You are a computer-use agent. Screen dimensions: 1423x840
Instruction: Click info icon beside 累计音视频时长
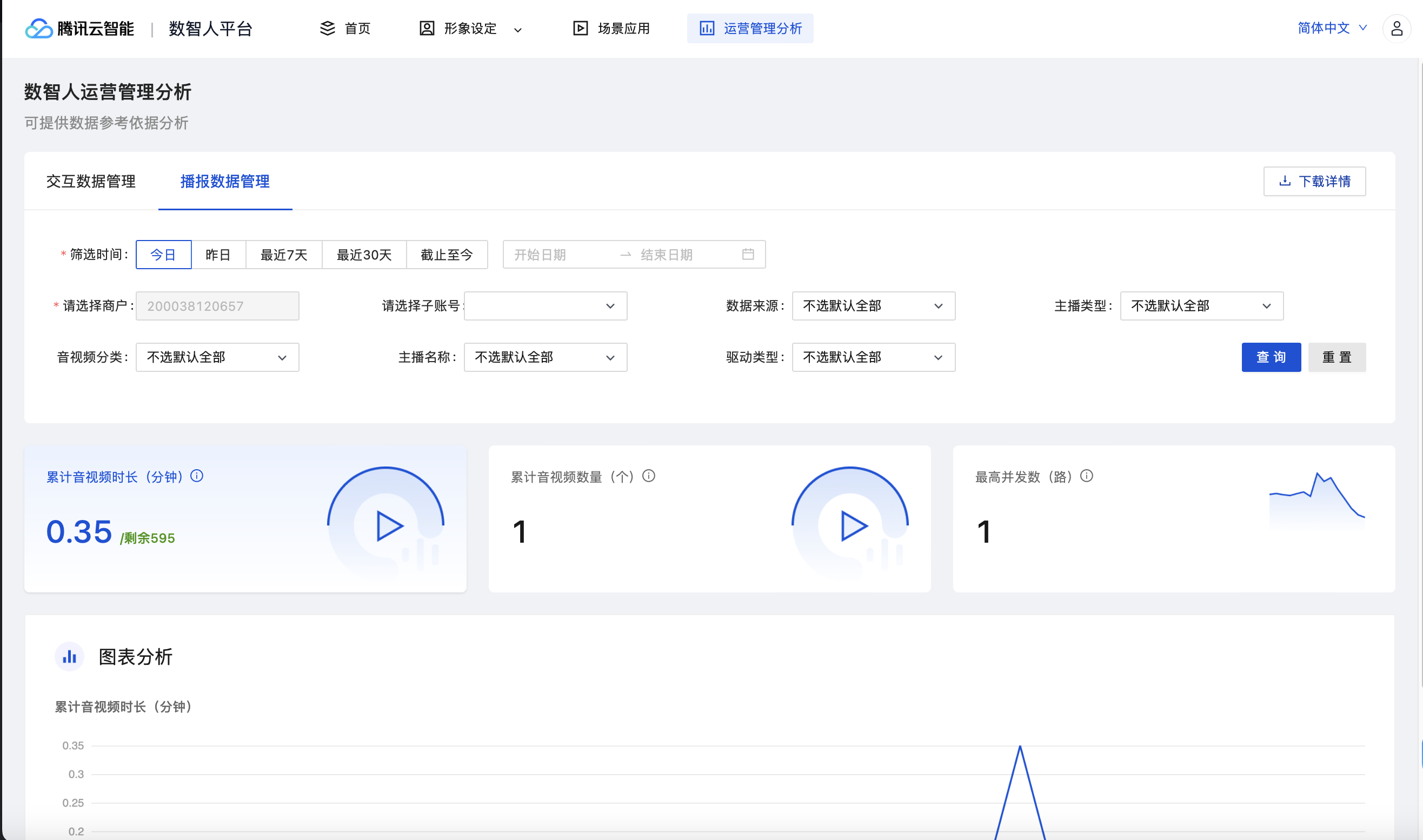coord(196,476)
